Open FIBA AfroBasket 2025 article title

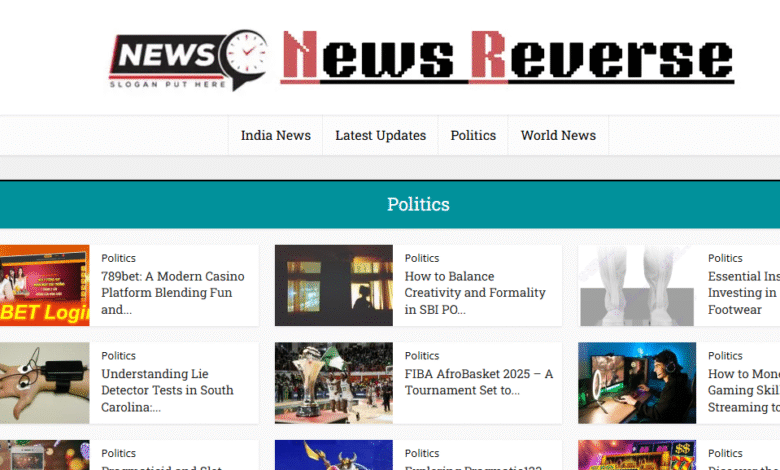pyautogui.click(x=478, y=382)
